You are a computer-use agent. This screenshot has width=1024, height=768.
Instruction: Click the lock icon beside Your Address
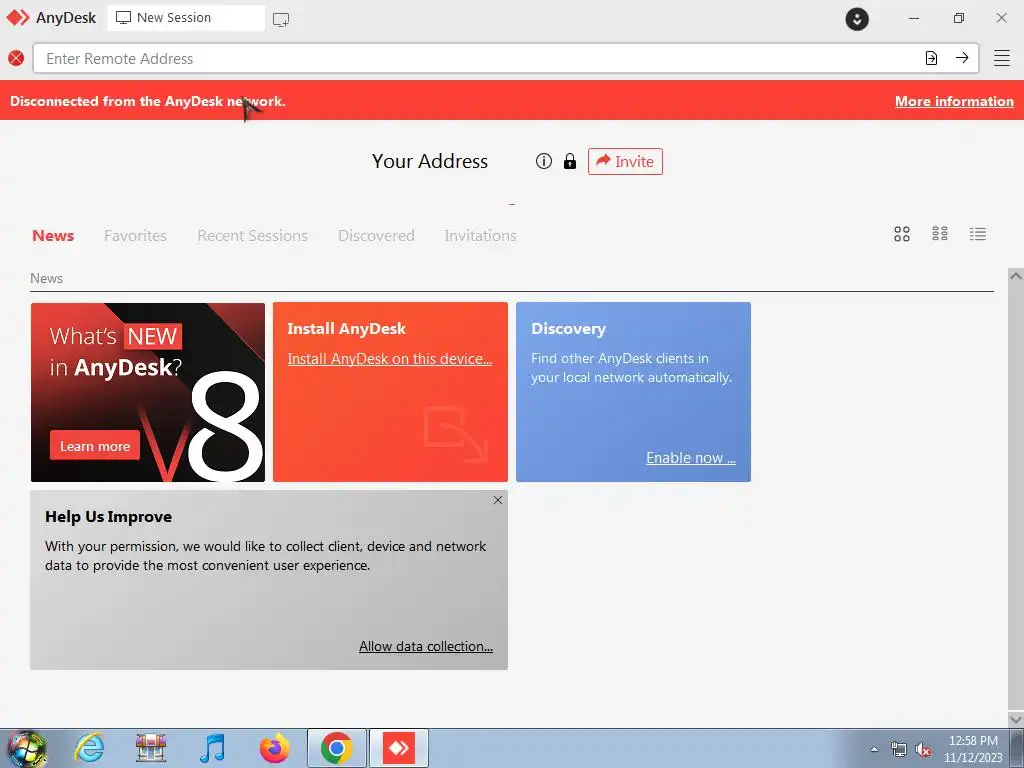[570, 161]
